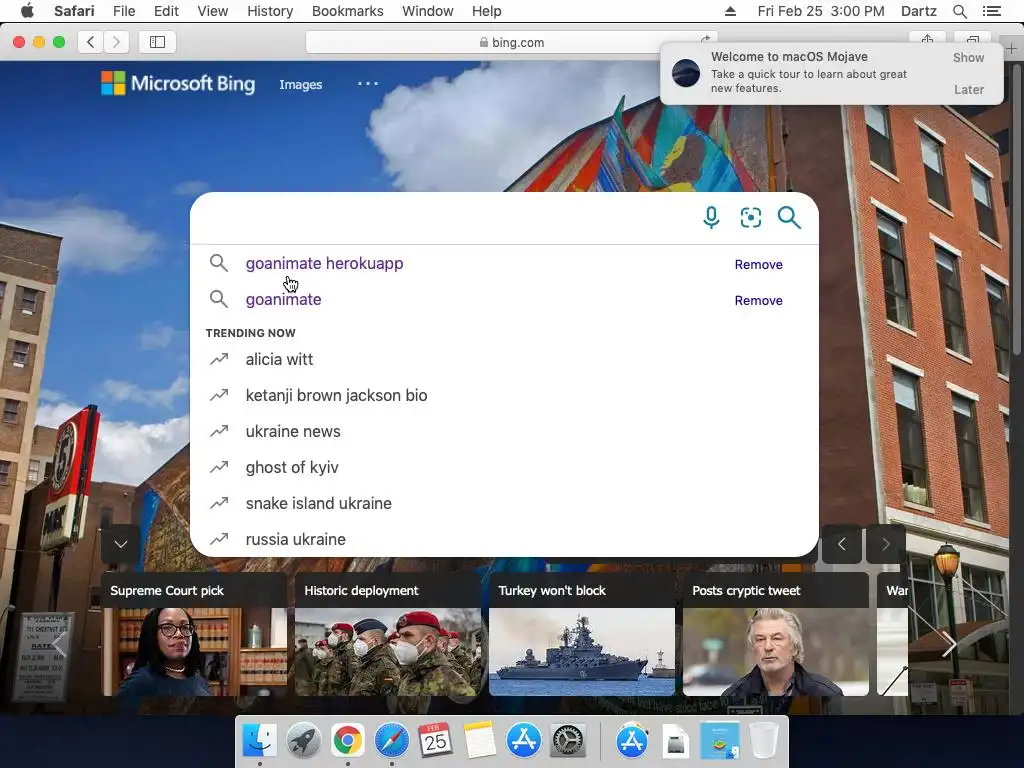The height and width of the screenshot is (768, 1024).
Task: Click the Show button on Mojave notification
Action: 968,57
